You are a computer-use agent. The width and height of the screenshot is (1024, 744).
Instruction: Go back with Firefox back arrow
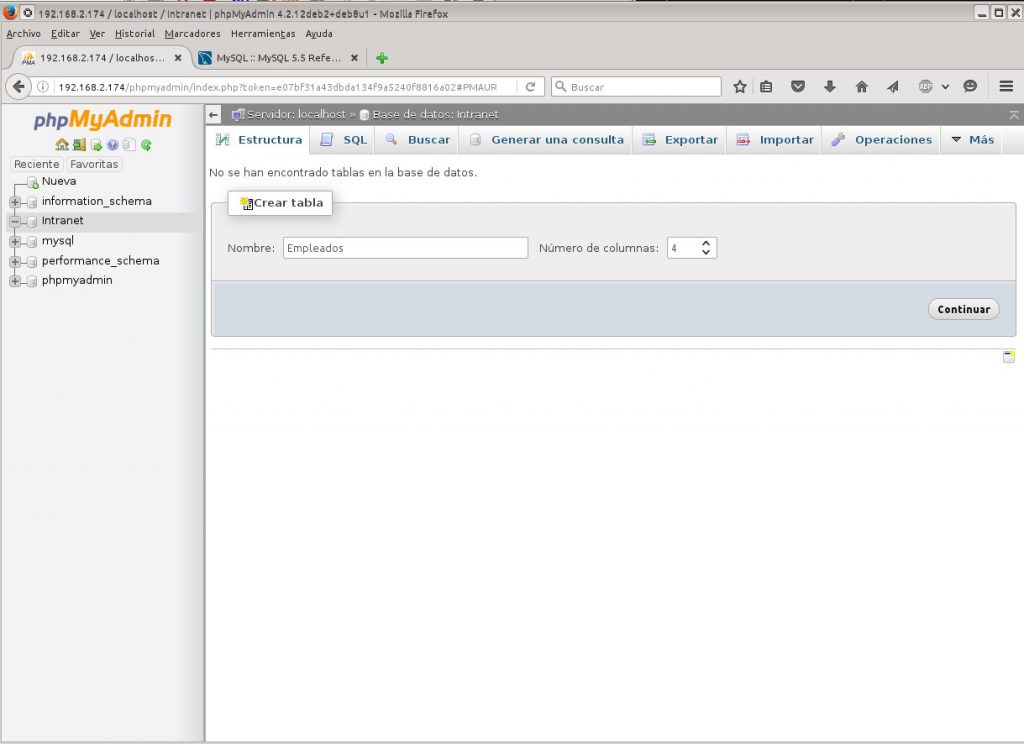tap(19, 86)
